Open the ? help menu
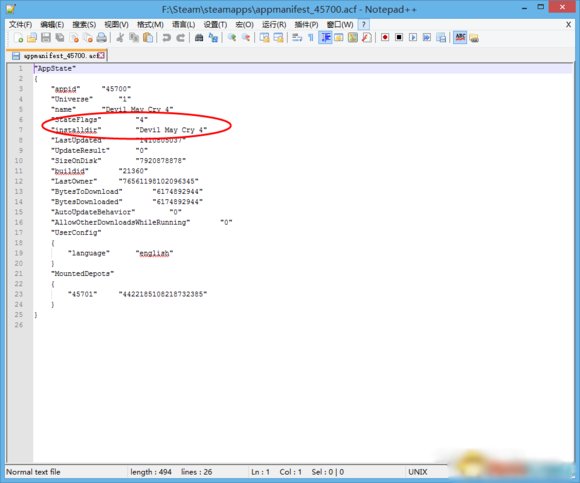 363,25
